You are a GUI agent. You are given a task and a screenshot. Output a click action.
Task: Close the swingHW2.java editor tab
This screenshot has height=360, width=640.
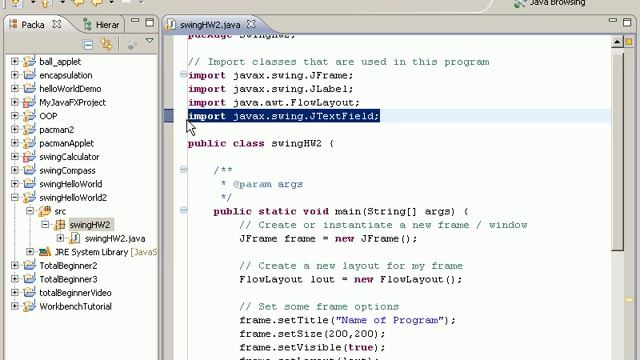(251, 24)
